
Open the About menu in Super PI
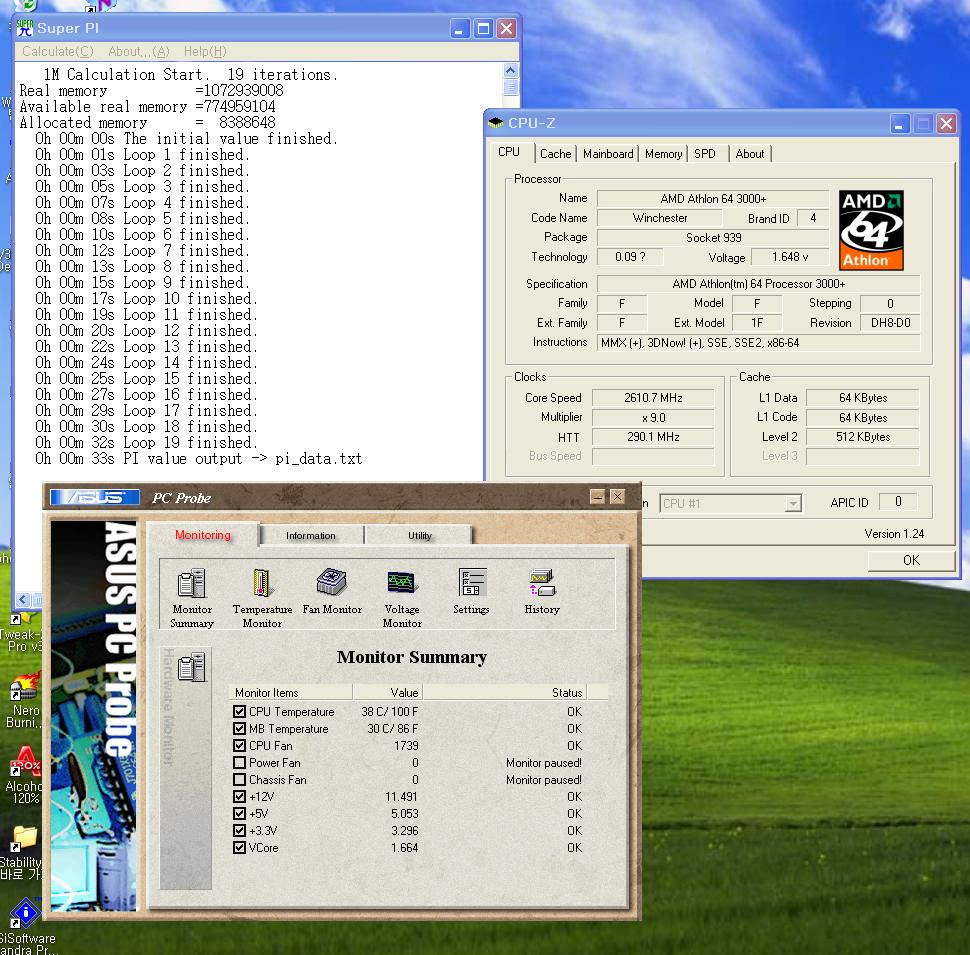139,51
